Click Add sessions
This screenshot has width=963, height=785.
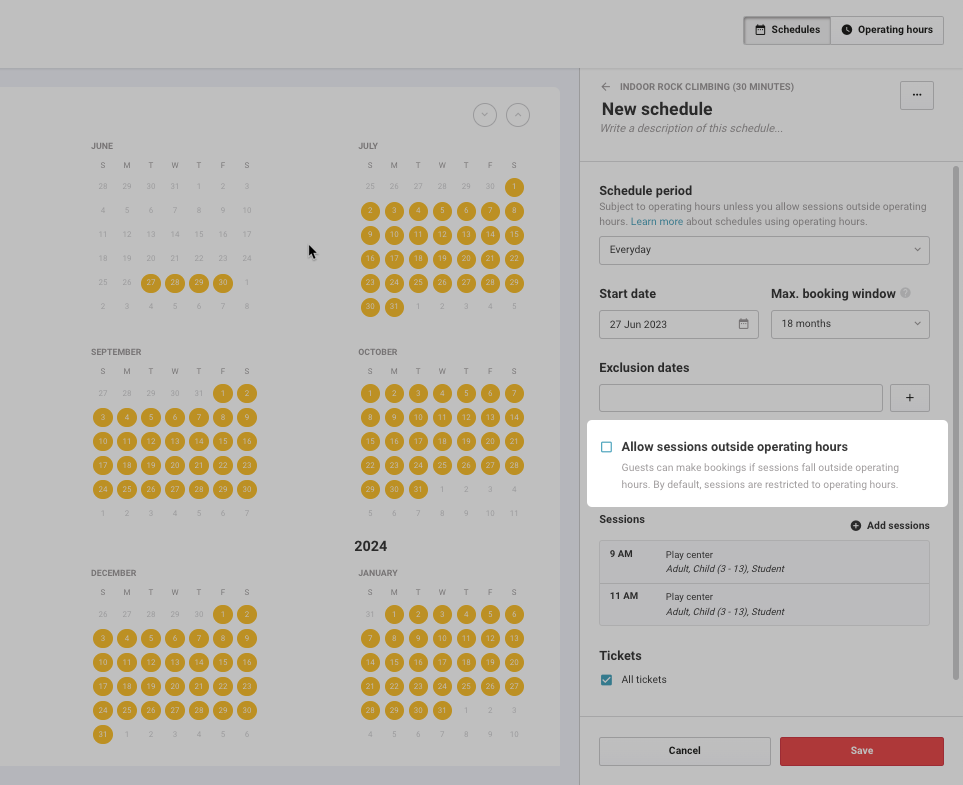889,525
